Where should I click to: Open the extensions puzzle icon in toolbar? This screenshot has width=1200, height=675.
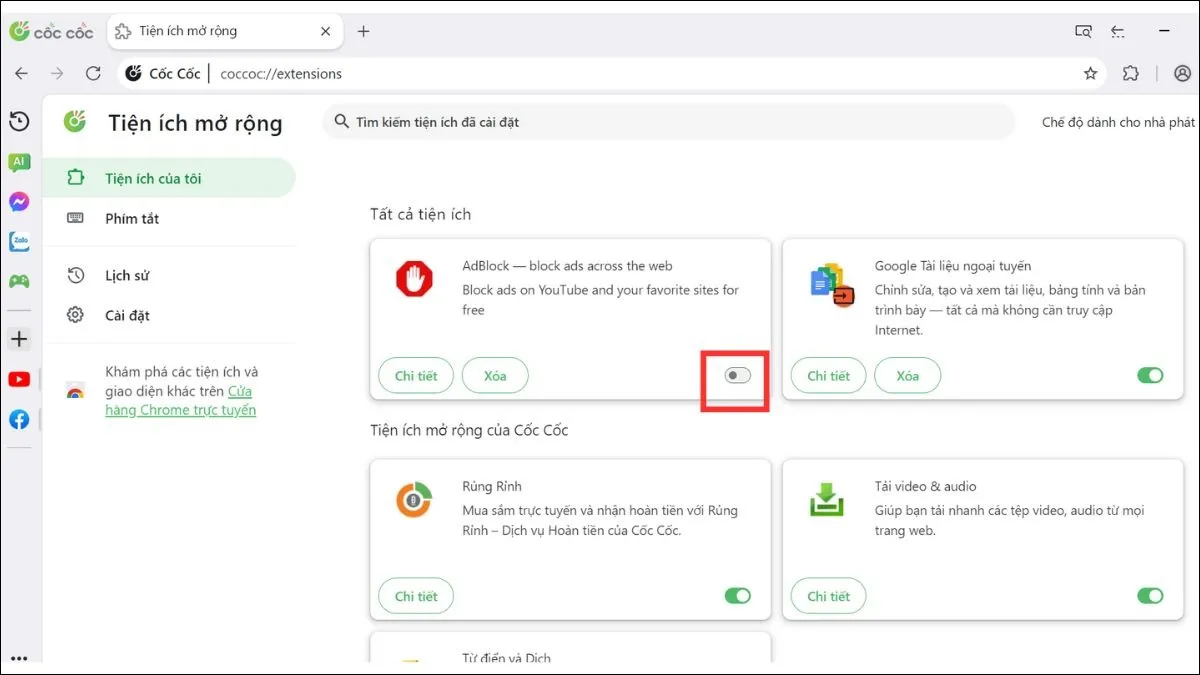1131,73
